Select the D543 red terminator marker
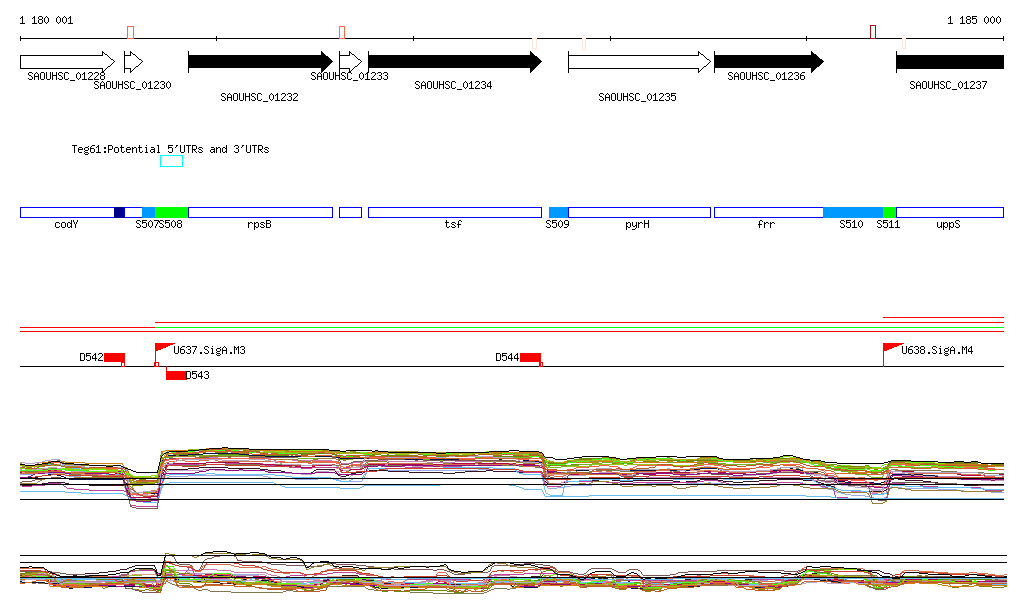1024x611 pixels. (x=175, y=375)
